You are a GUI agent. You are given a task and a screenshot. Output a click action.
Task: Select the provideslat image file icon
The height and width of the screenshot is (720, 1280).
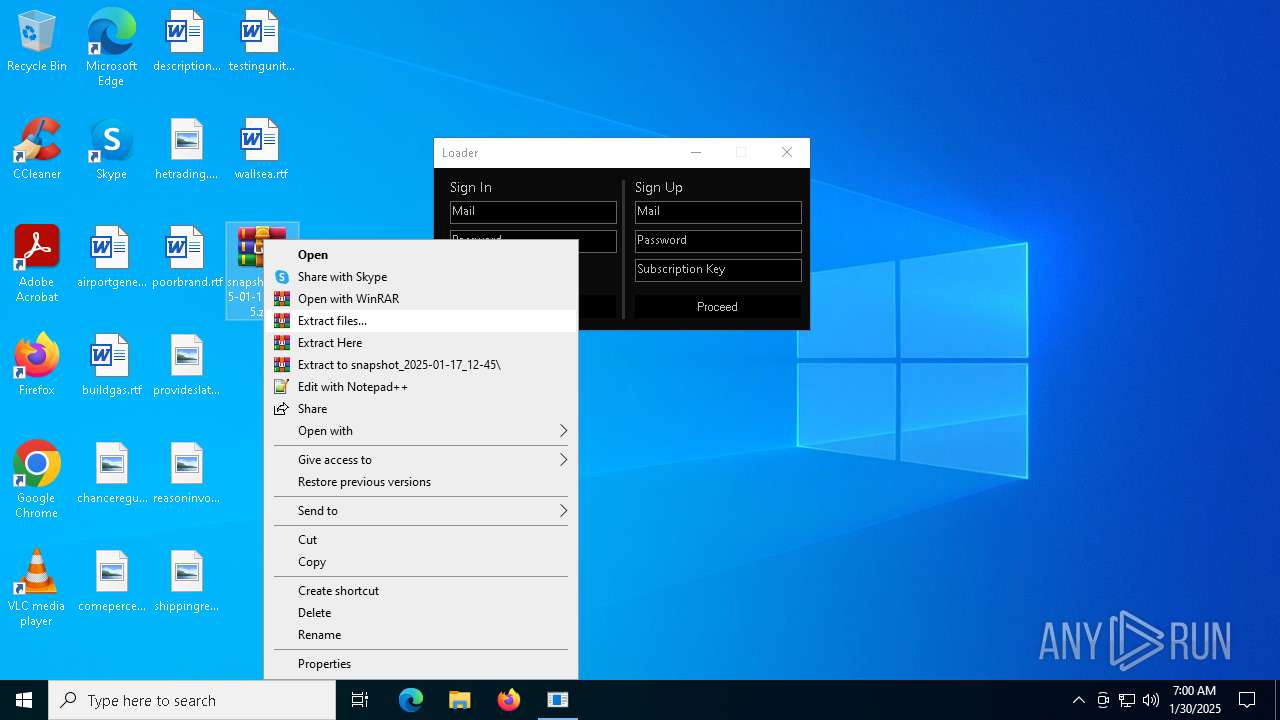(186, 366)
